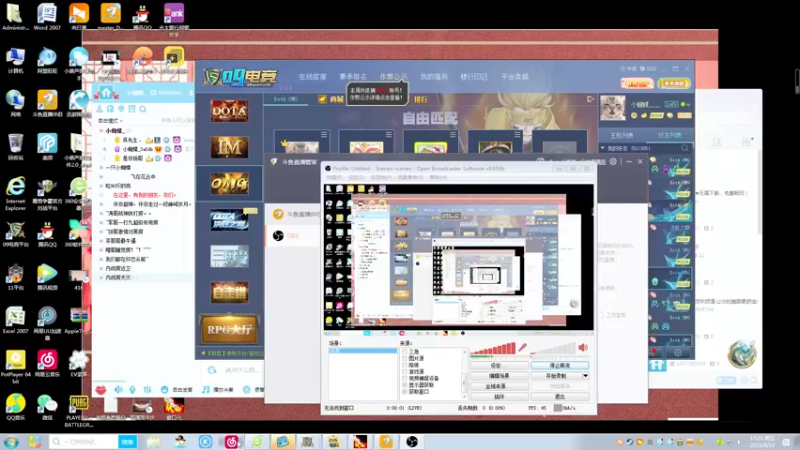
Task: Click the 编辑场景 edit scene button
Action: 499,376
